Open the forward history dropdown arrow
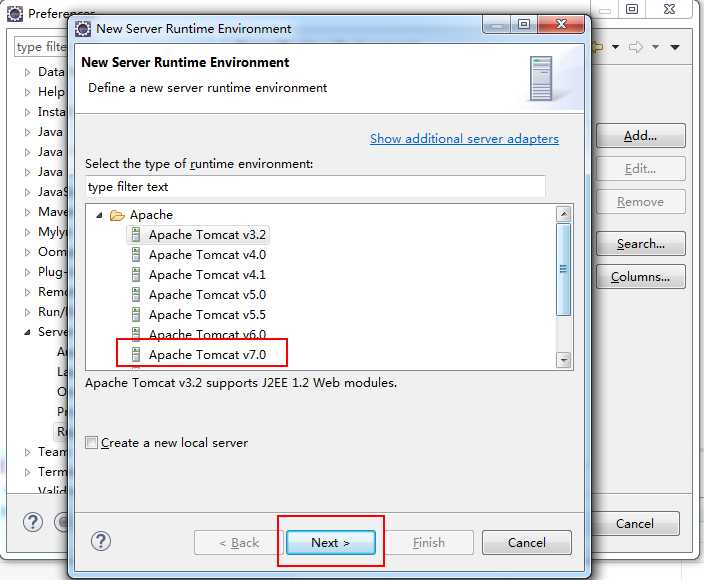704x580 pixels. (x=656, y=47)
